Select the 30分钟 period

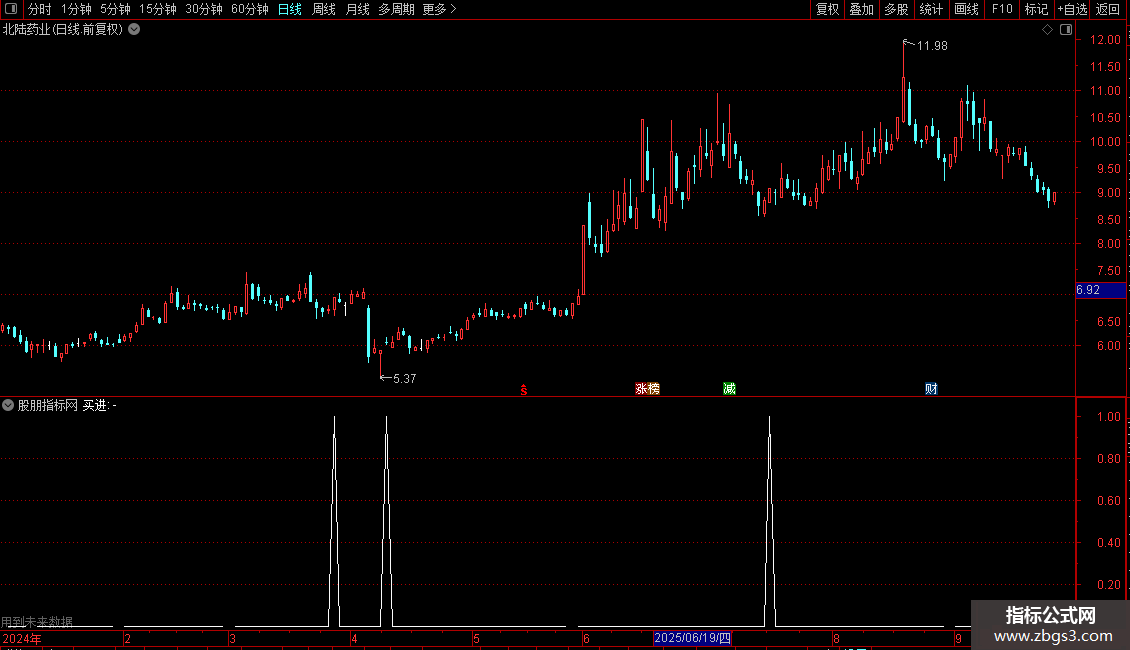(204, 9)
